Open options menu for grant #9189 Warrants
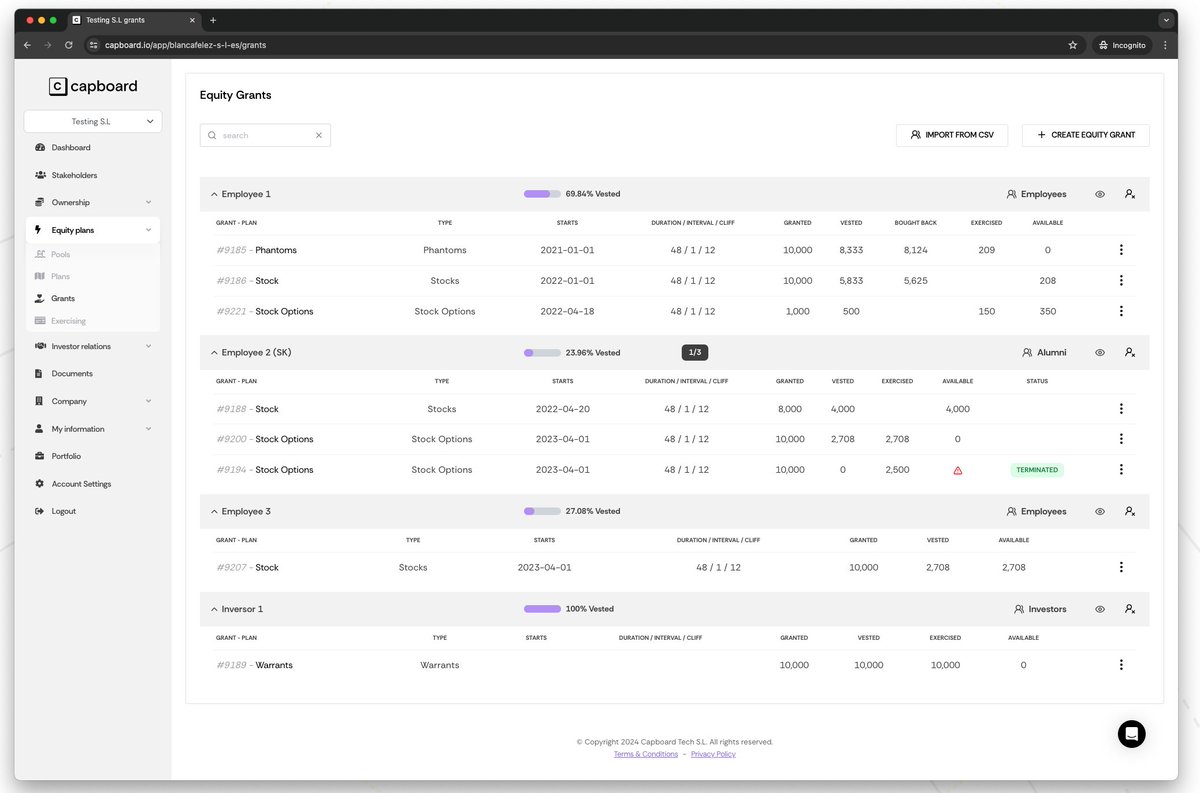This screenshot has height=793, width=1200. [1121, 665]
